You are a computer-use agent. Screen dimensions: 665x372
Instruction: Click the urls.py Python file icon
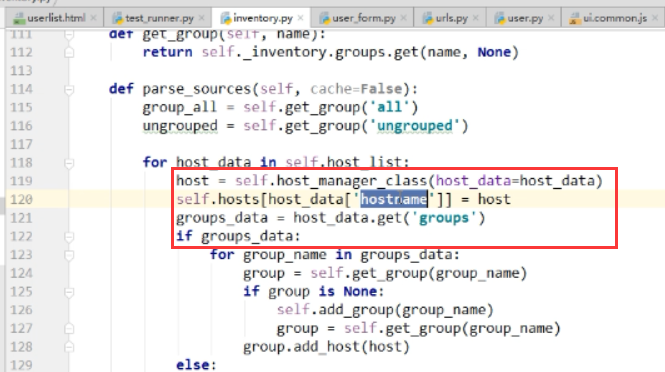pos(428,18)
